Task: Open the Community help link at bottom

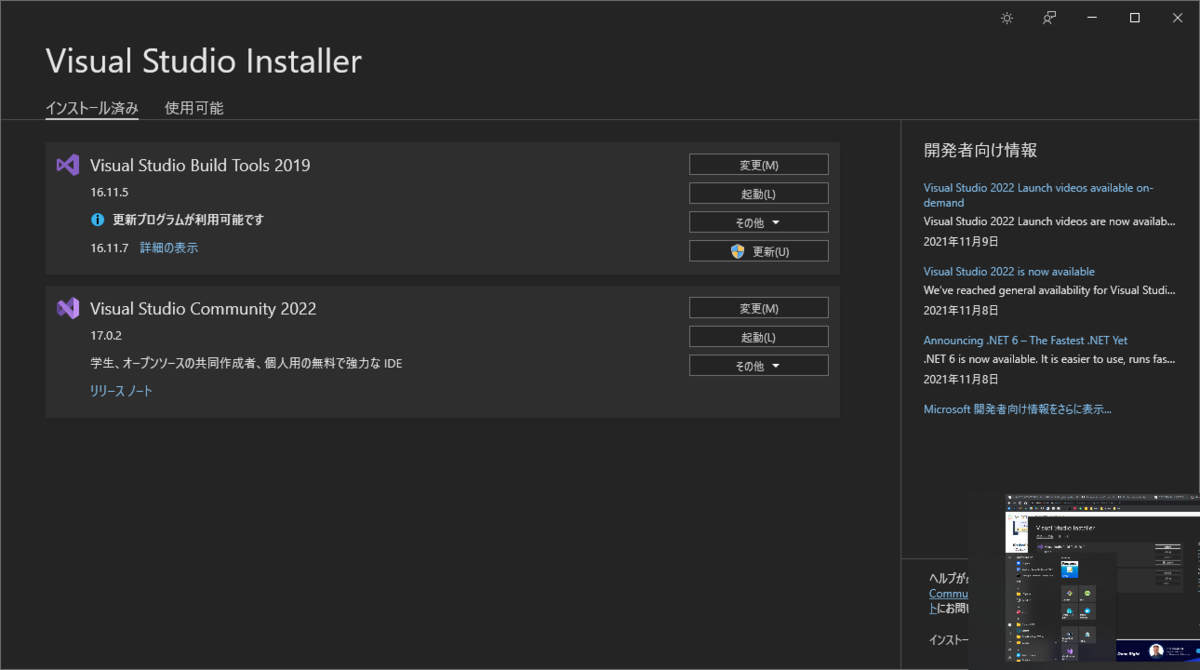Action: click(x=949, y=593)
